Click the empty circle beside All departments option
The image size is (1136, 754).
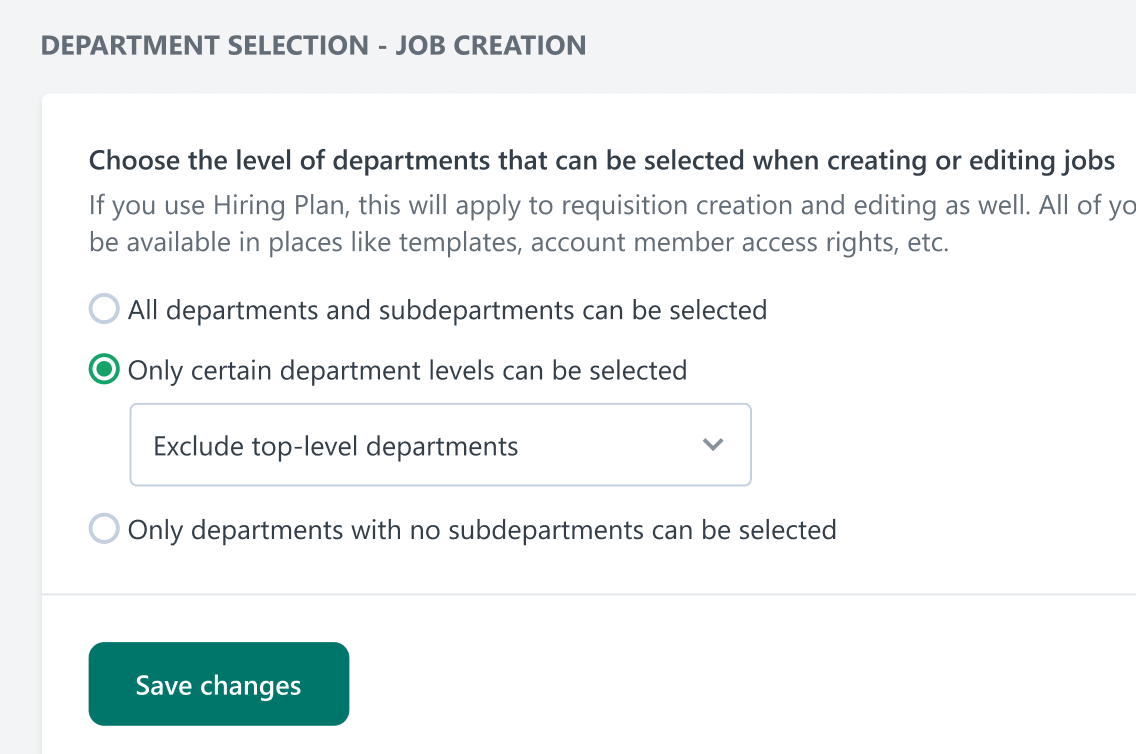click(x=104, y=309)
